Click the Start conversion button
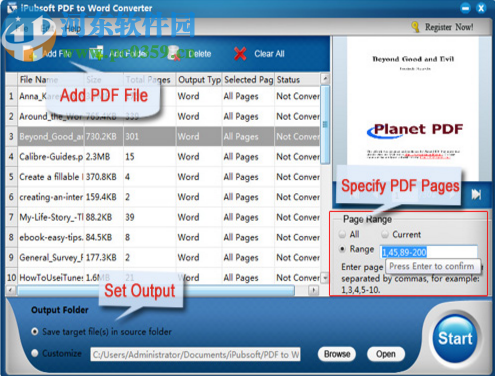The width and height of the screenshot is (495, 376). (455, 338)
